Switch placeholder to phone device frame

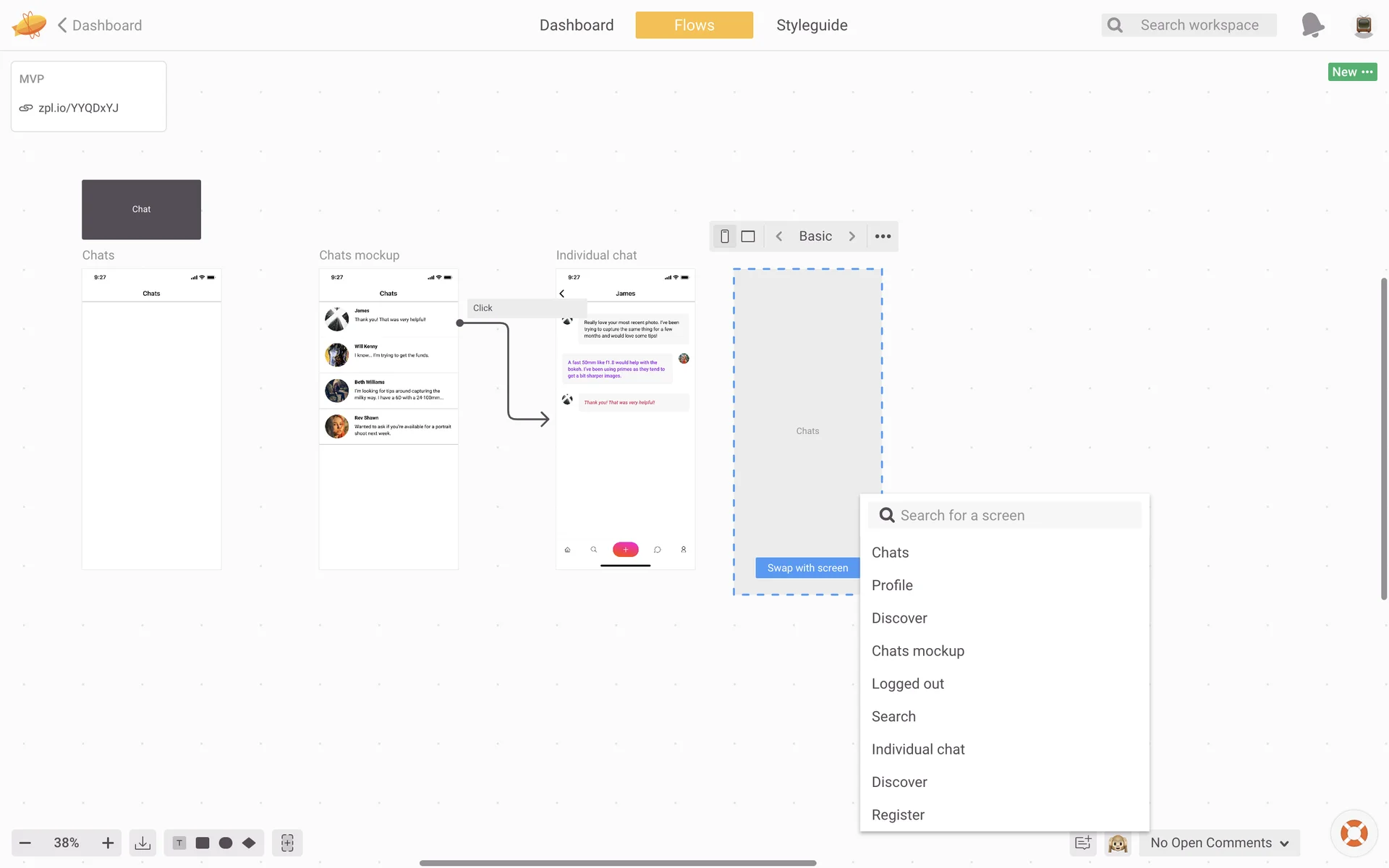[x=724, y=237]
